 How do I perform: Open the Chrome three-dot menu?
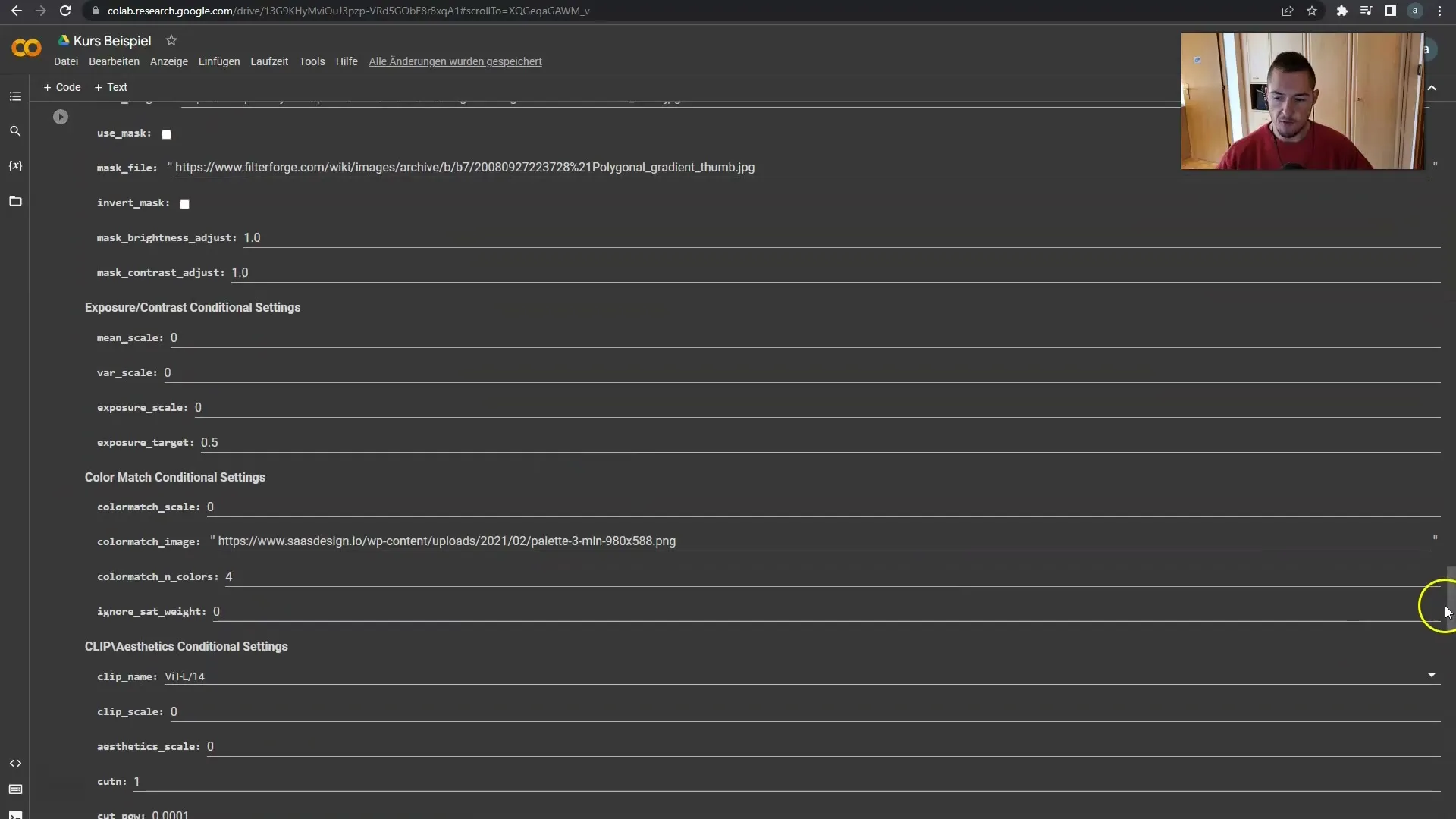[x=1439, y=11]
